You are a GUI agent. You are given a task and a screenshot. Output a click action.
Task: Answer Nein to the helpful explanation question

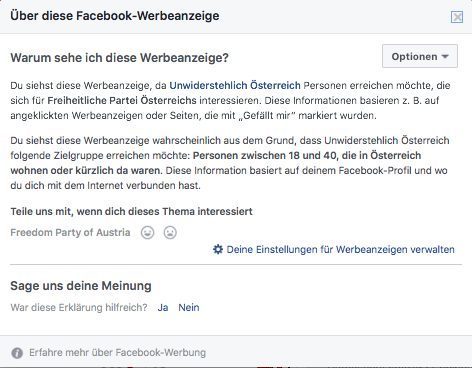[x=189, y=307]
